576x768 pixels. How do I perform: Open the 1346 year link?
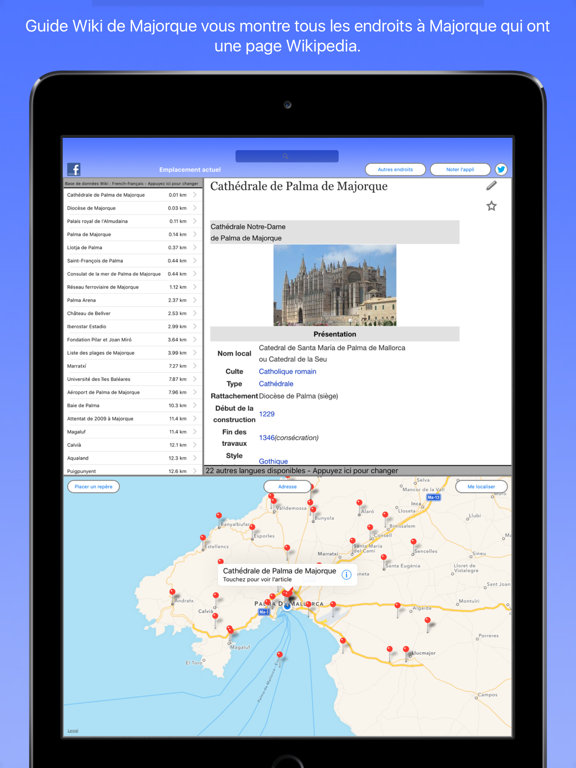click(266, 438)
